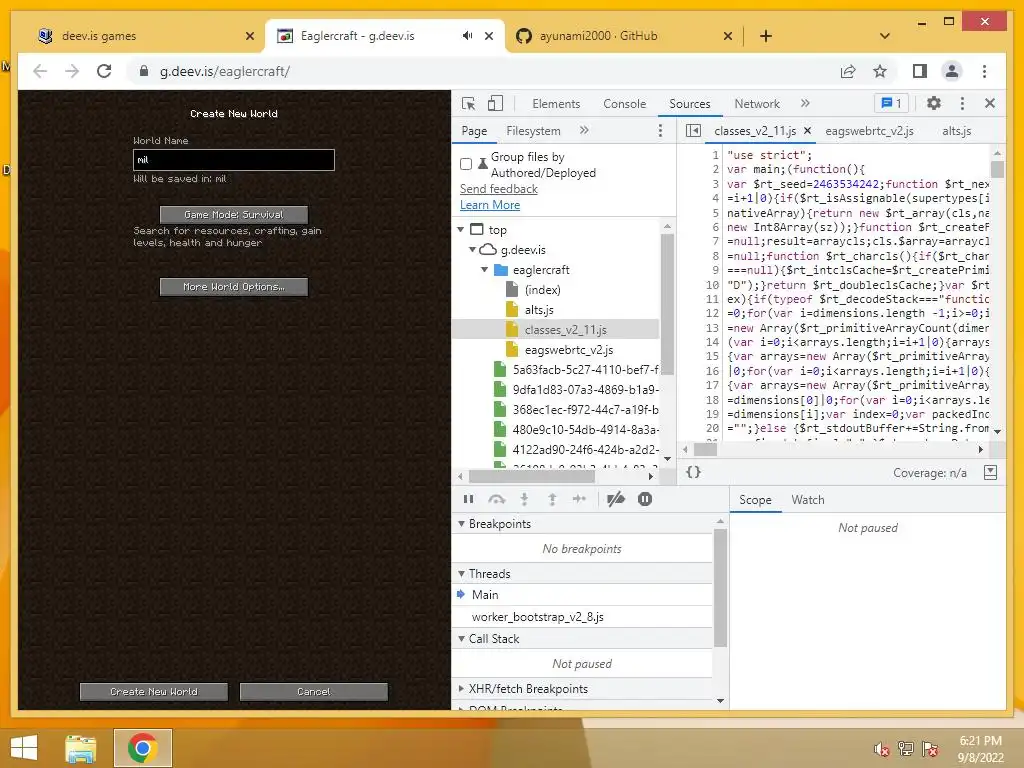Toggle the browser side panel icon
Screen dimensions: 1024x768
coord(920,71)
